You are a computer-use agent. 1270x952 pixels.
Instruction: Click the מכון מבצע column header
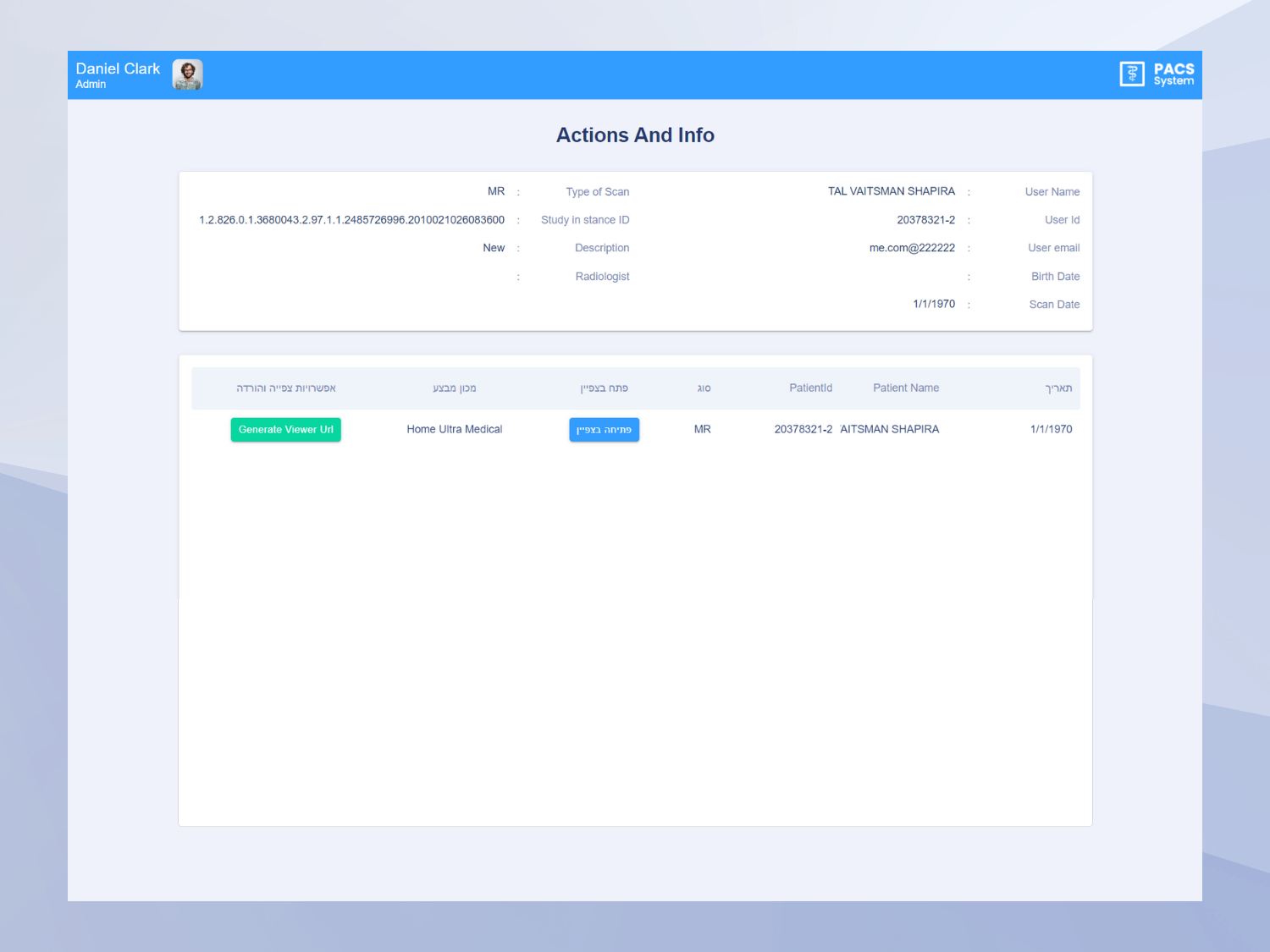(455, 388)
